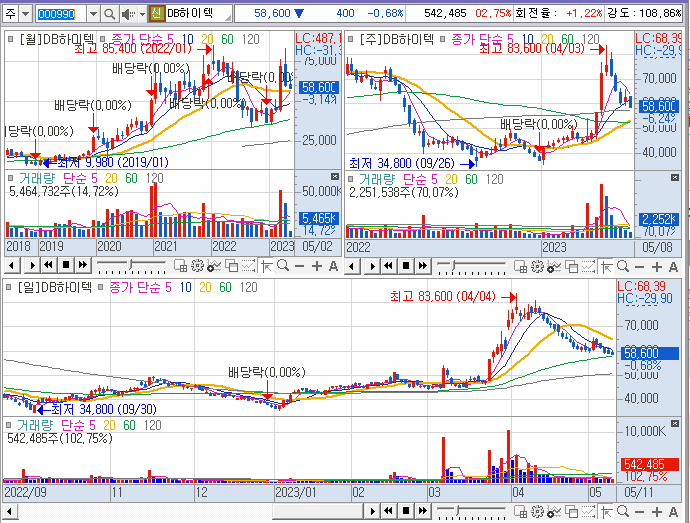This screenshot has width=690, height=523.
Task: Open dropdown arrow beside speaker icon
Action: pyautogui.click(x=142, y=14)
